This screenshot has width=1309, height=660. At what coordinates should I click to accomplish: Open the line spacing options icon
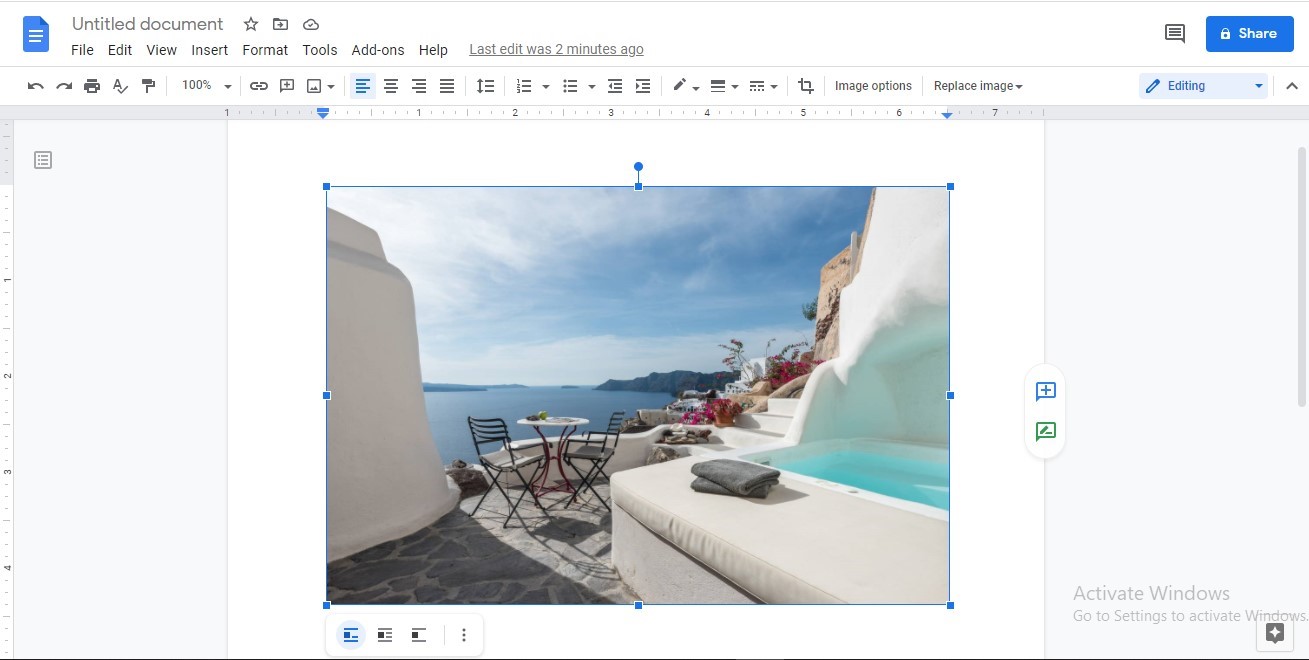click(485, 86)
